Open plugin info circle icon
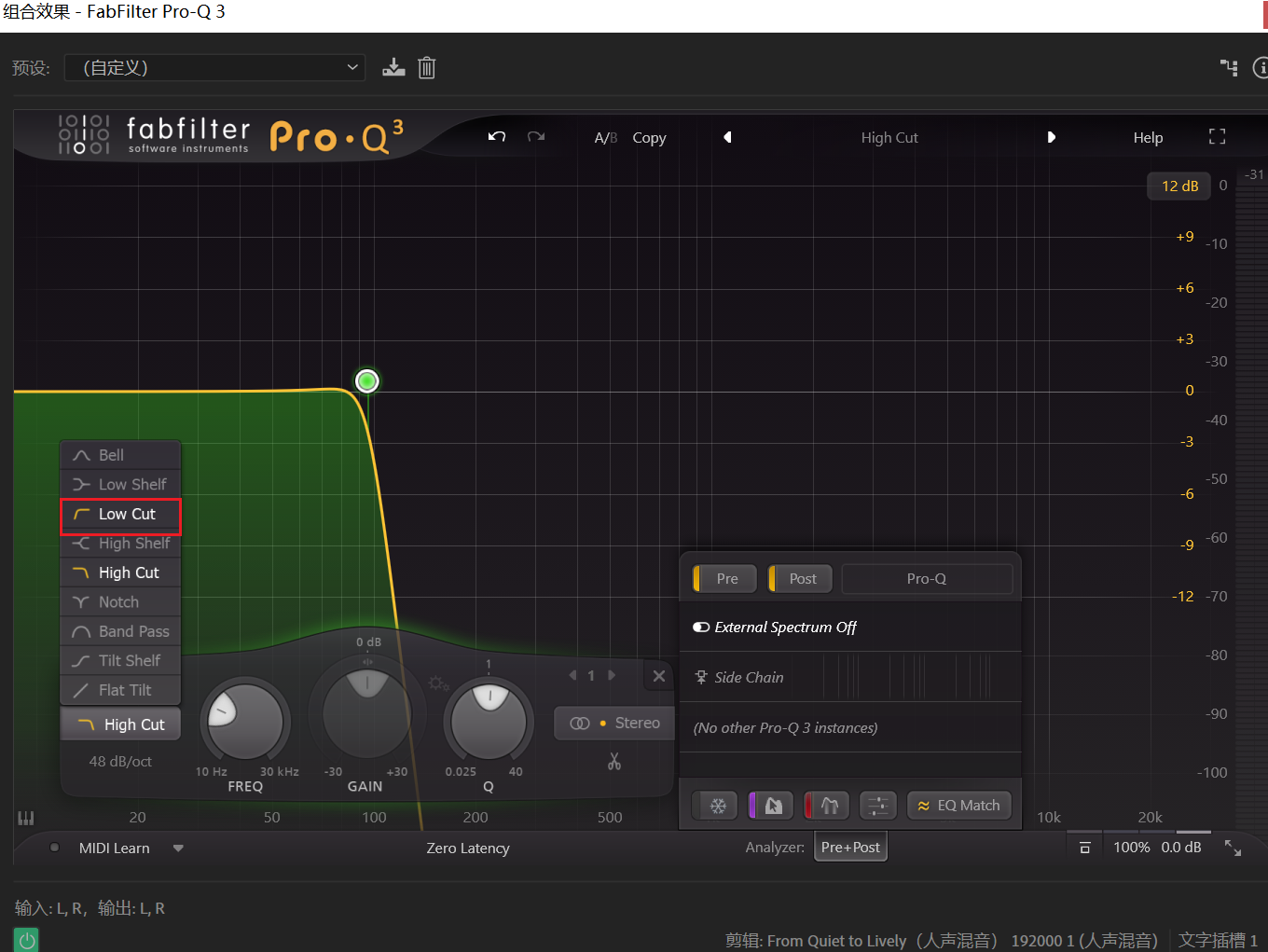Screen dimensions: 1268x952 [1260, 67]
